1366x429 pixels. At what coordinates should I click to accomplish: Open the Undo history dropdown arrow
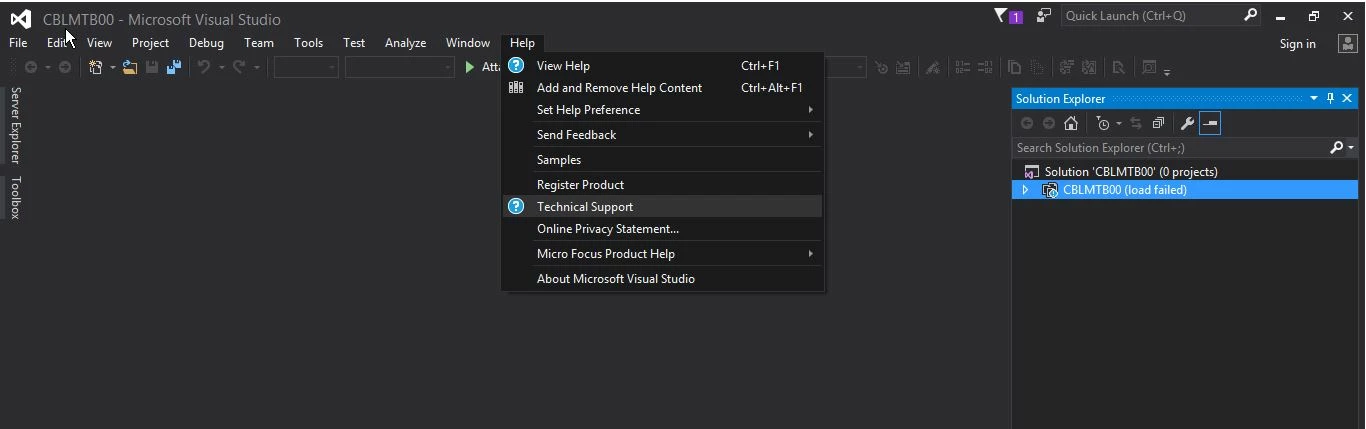pyautogui.click(x=220, y=68)
